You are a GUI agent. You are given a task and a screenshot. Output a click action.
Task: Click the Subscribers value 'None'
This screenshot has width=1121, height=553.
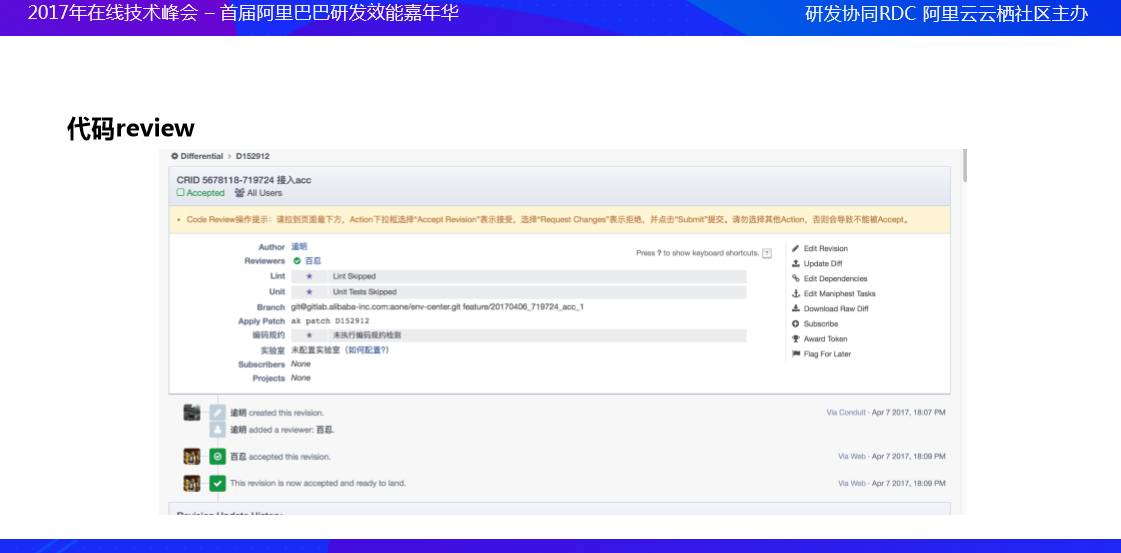pyautogui.click(x=300, y=364)
